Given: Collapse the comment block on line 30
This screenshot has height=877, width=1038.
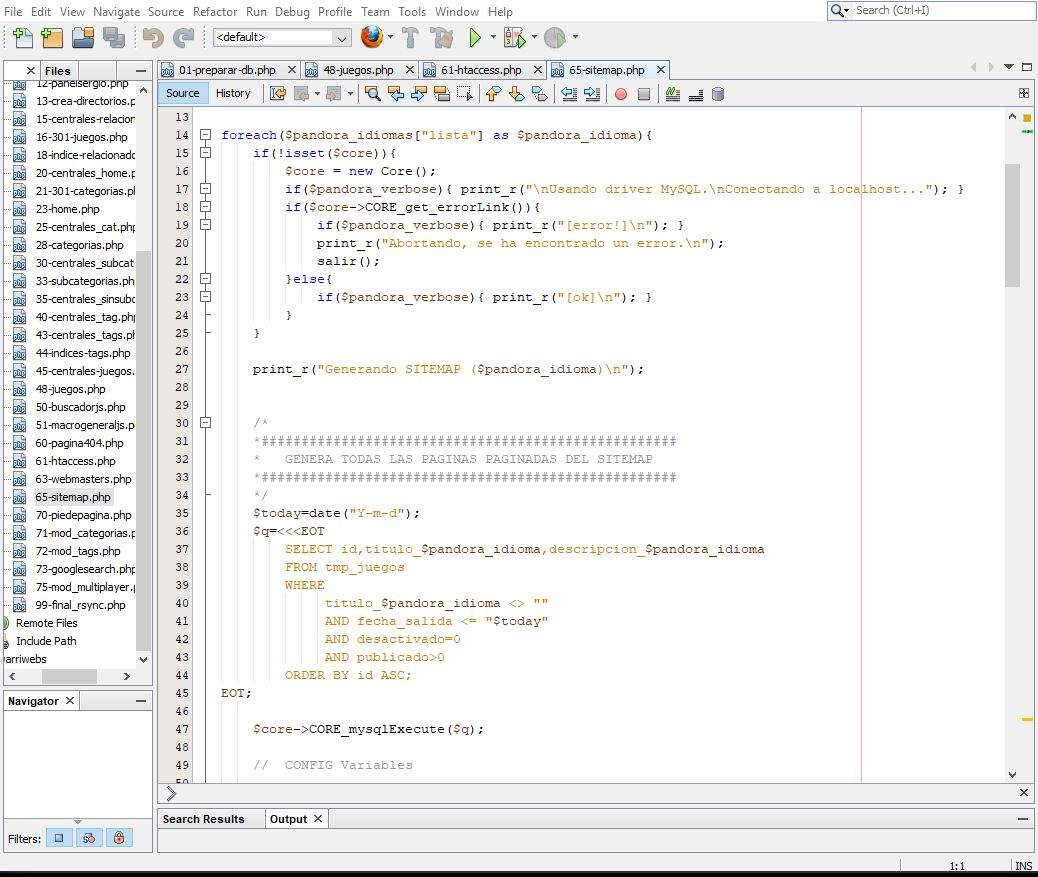Looking at the screenshot, I should (205, 423).
